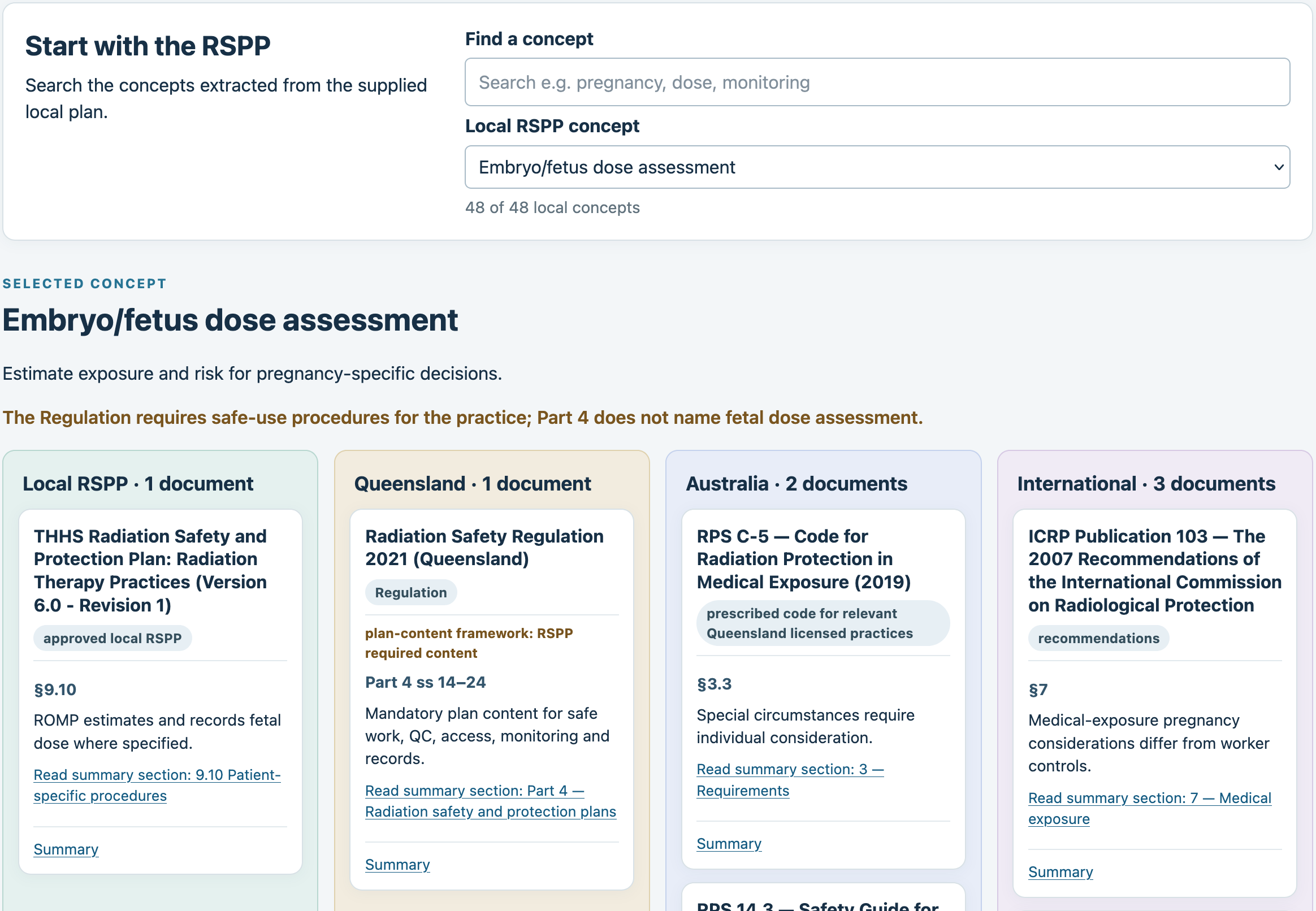The height and width of the screenshot is (911, 1316).
Task: Click the 'Queensland · 1 document' column heading
Action: click(472, 483)
